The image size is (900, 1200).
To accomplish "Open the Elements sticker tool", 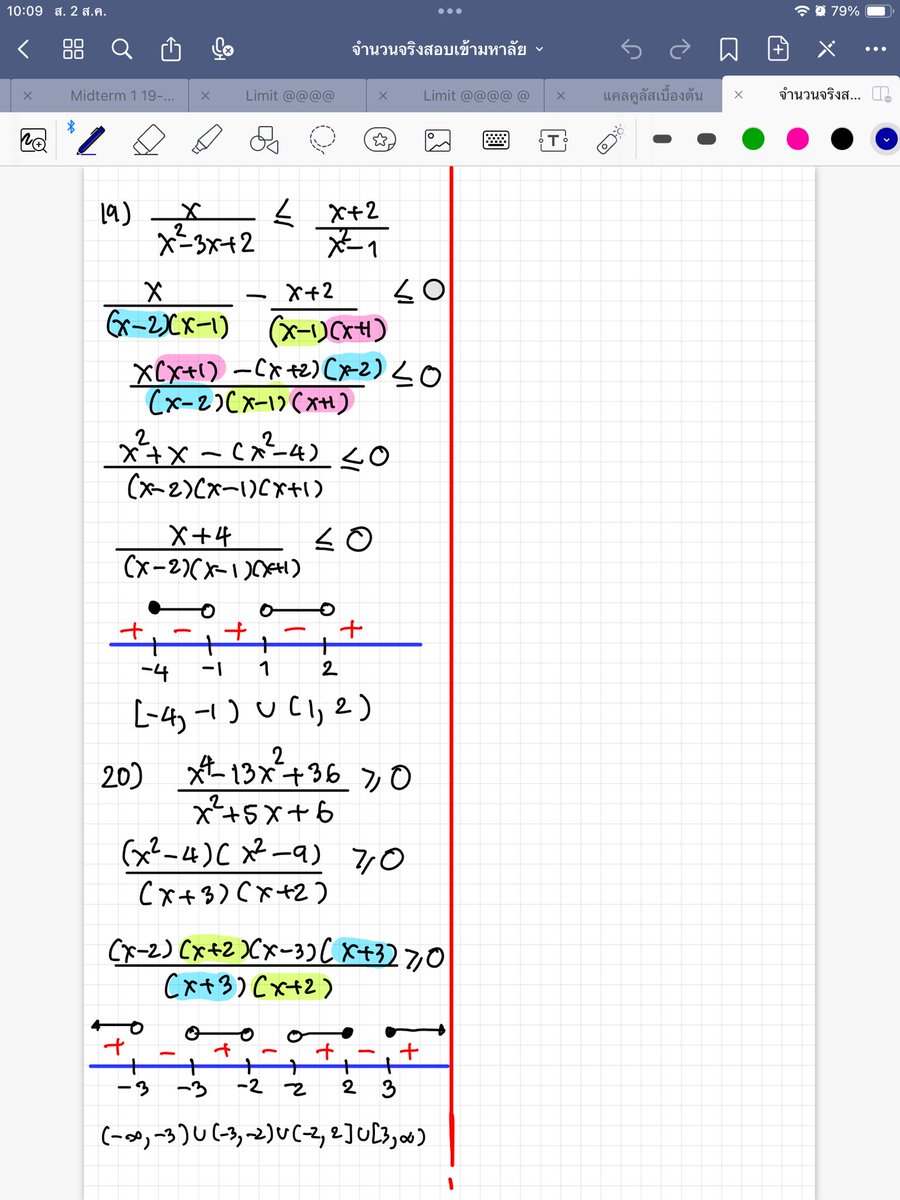I will tap(379, 140).
